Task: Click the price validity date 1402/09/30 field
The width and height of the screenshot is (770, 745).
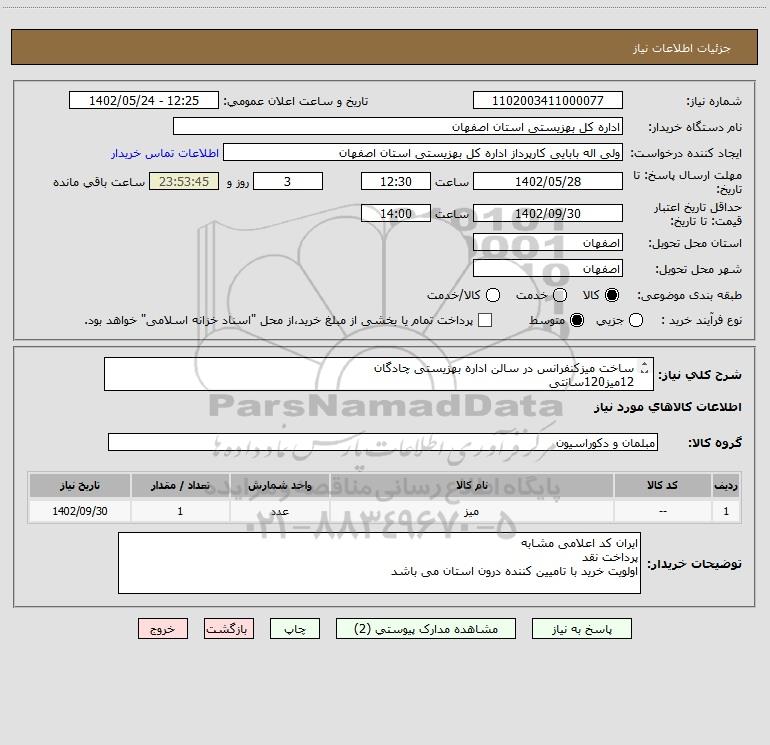Action: [x=548, y=213]
